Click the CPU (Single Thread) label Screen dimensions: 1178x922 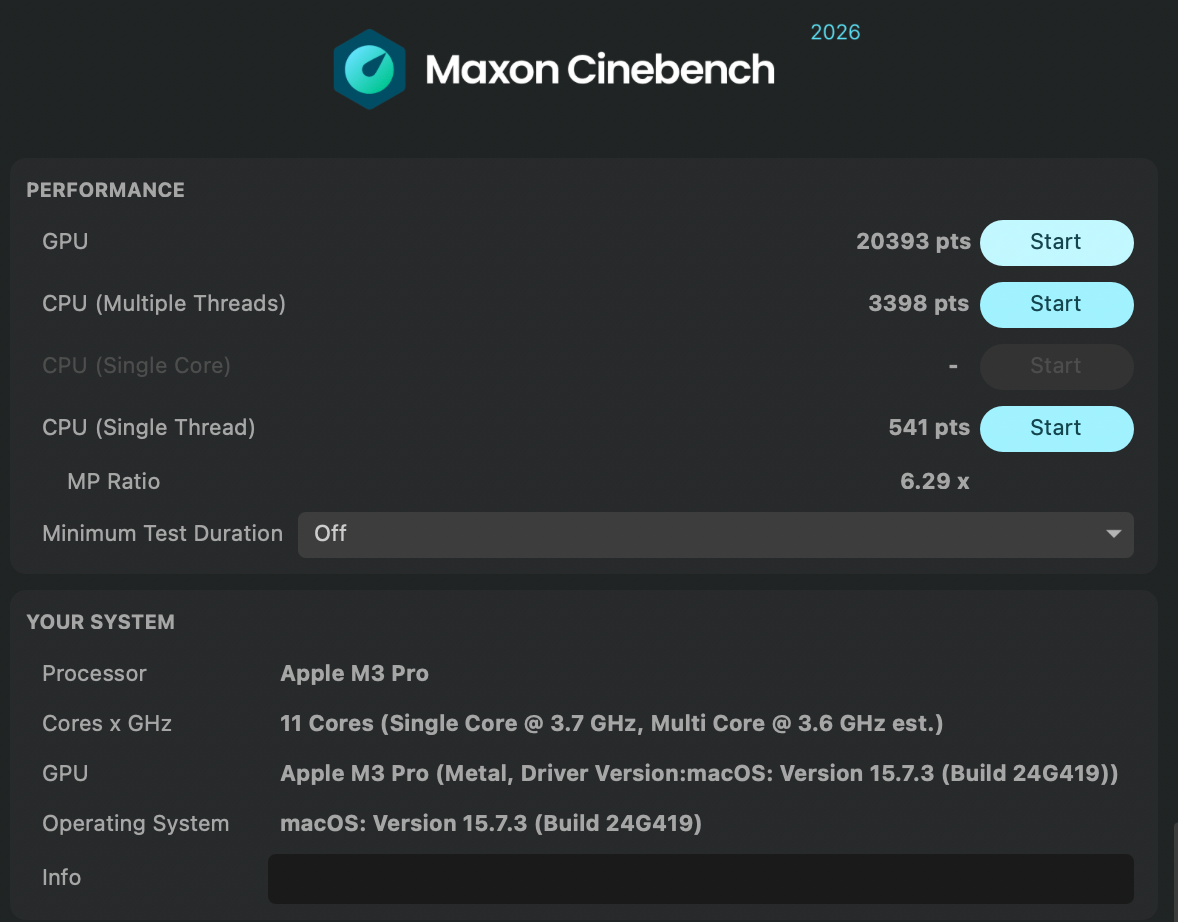(149, 427)
